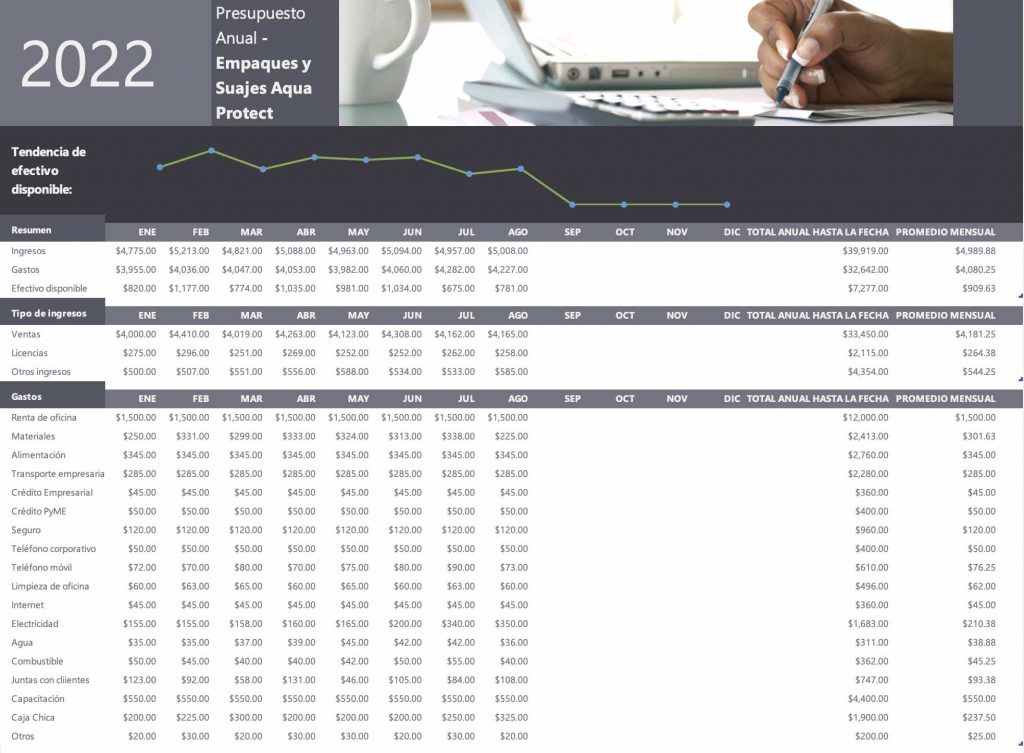The image size is (1024, 753).
Task: Select the Ingresos row label in Resumen
Action: (30, 251)
